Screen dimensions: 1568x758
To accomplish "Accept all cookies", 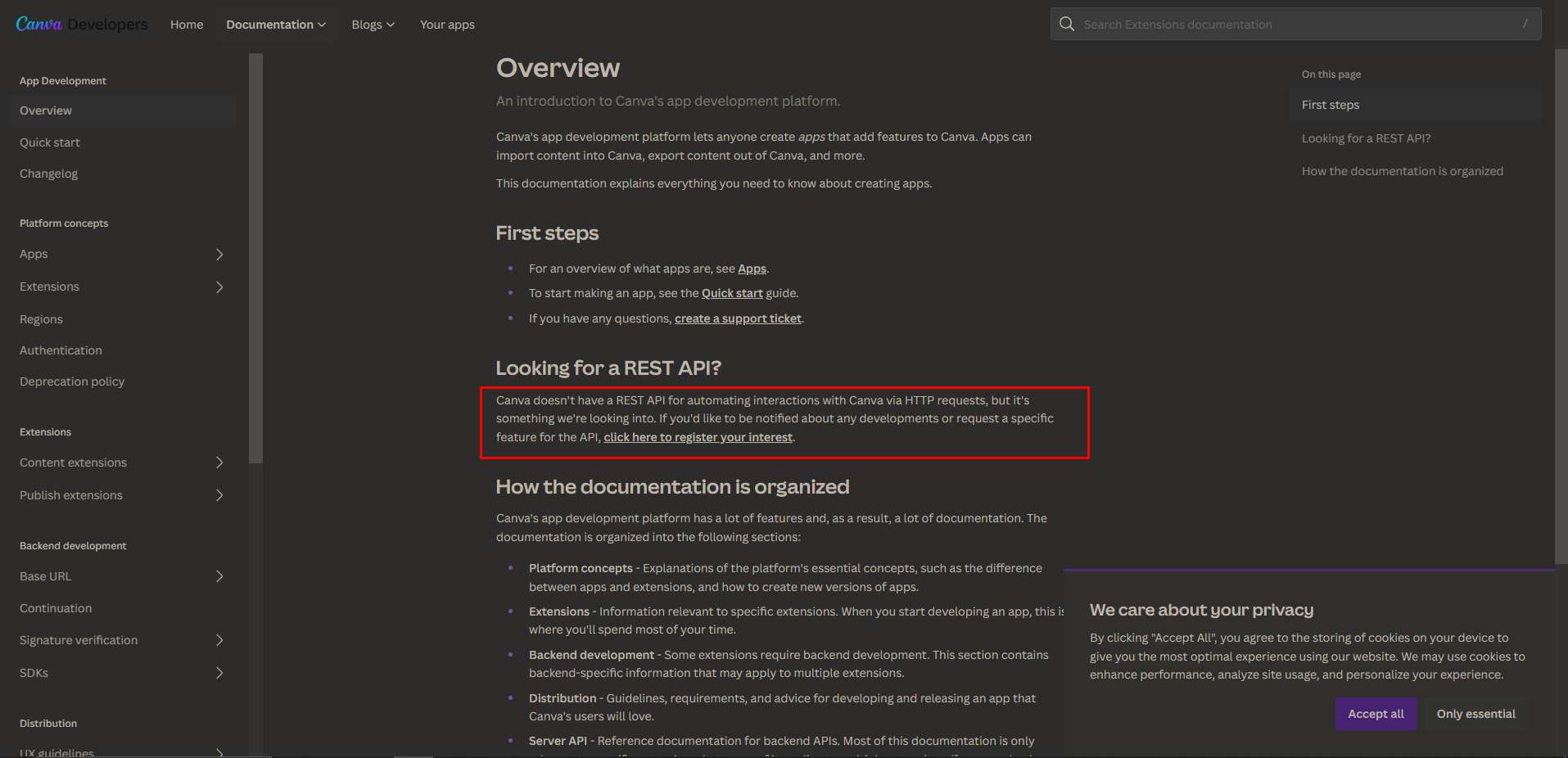I will (x=1376, y=714).
